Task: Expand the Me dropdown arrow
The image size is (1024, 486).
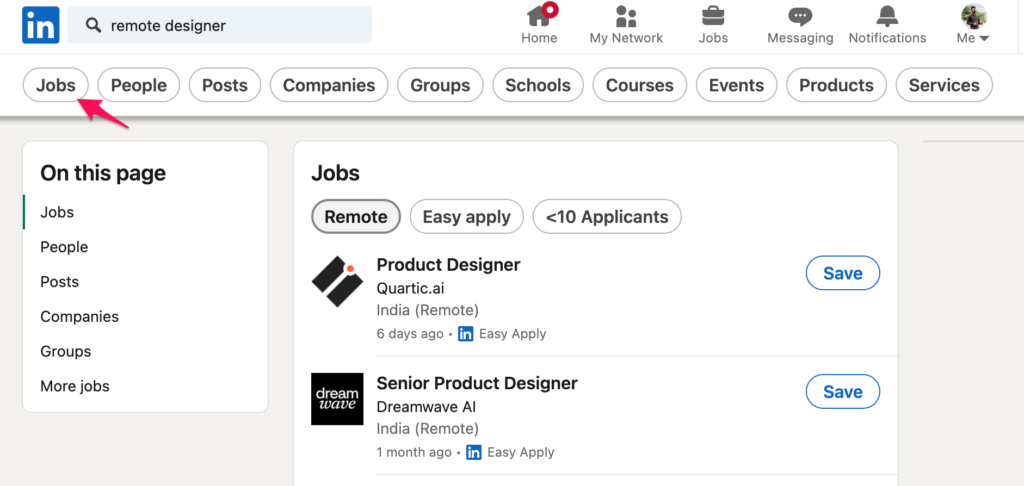Action: (984, 39)
